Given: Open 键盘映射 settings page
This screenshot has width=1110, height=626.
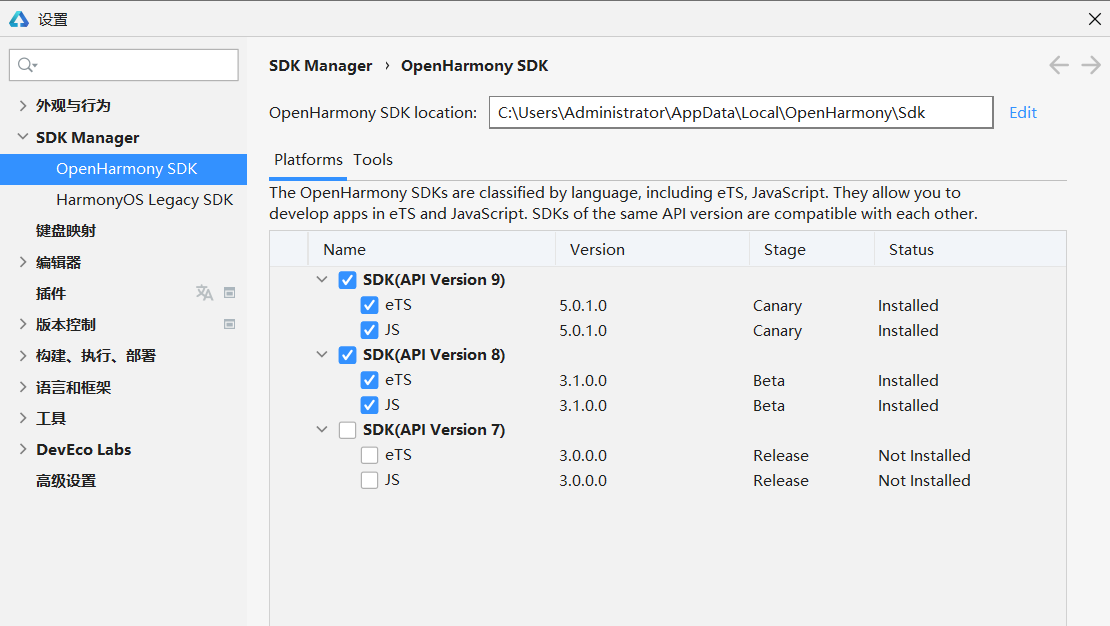Looking at the screenshot, I should (x=66, y=231).
